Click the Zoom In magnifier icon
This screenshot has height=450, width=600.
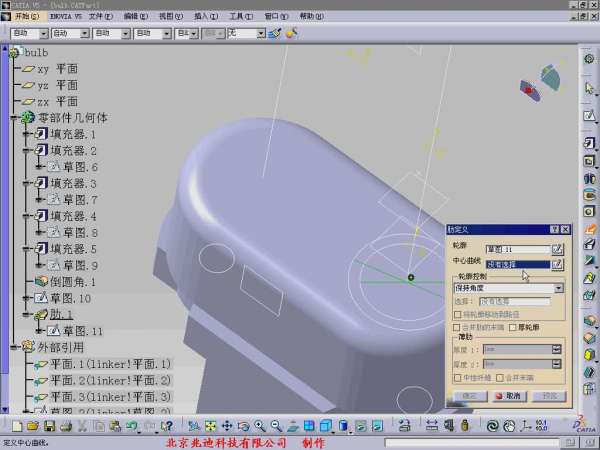260,426
